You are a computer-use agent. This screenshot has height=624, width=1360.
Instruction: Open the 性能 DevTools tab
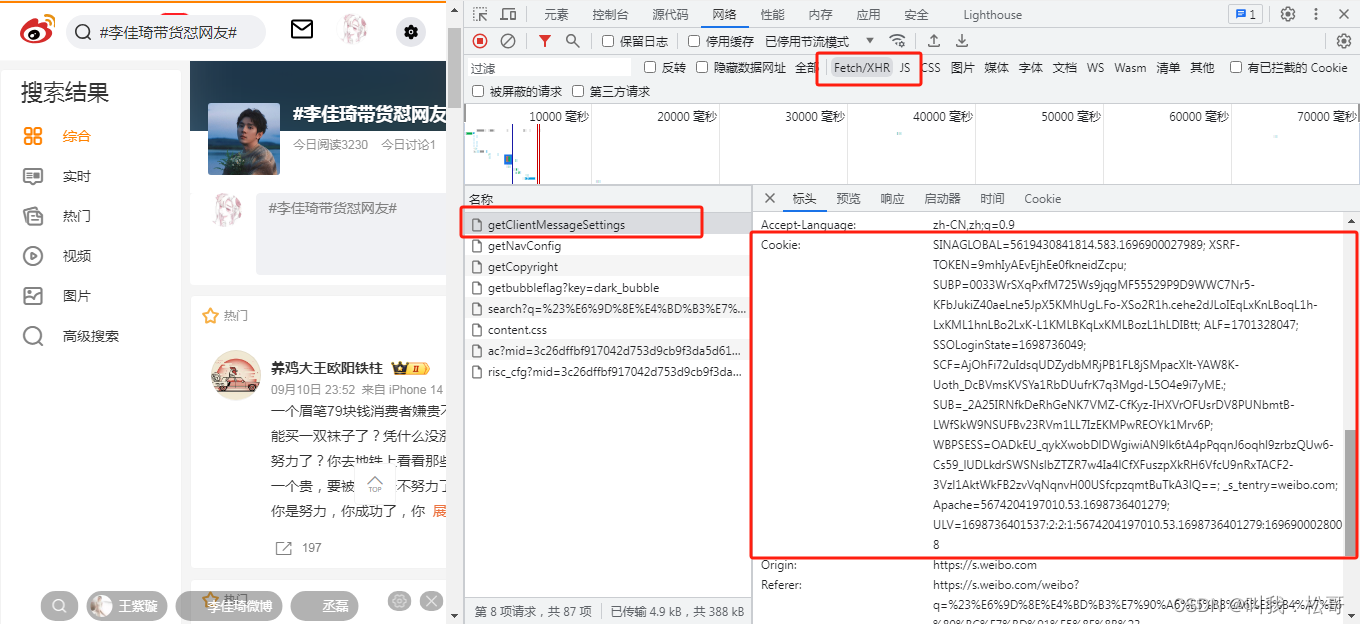[772, 14]
